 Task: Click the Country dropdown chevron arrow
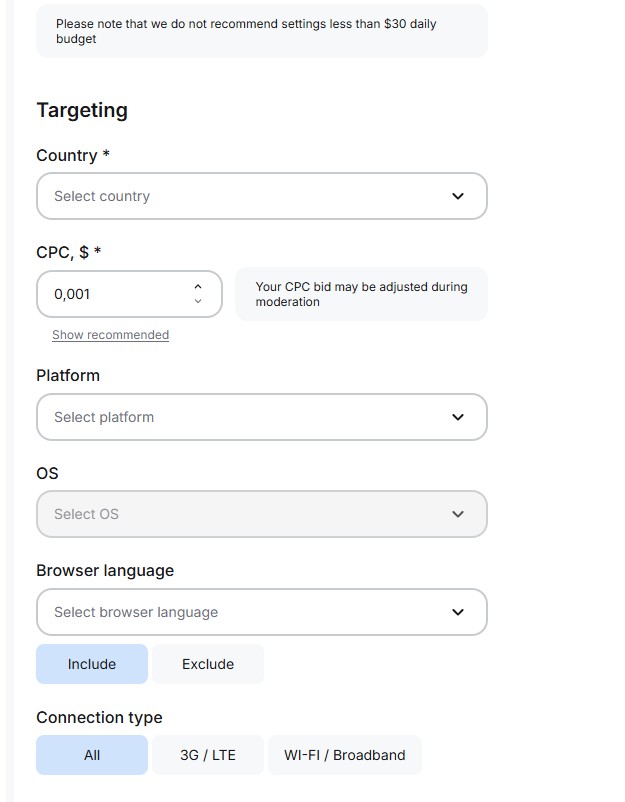tap(458, 196)
